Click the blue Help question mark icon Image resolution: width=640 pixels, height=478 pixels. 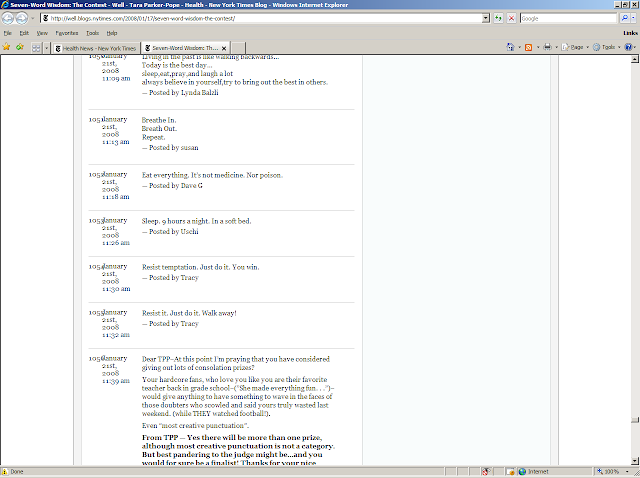[x=629, y=47]
